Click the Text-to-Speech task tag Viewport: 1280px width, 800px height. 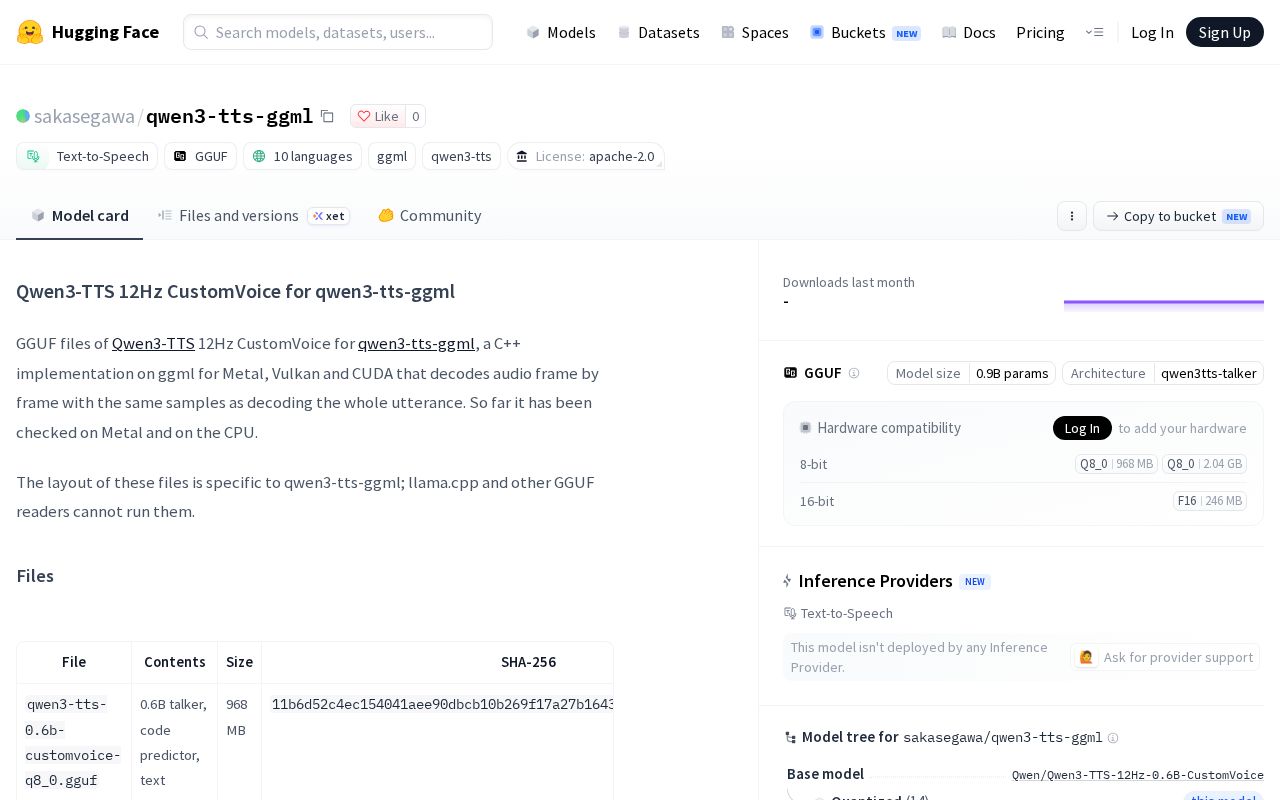(87, 156)
